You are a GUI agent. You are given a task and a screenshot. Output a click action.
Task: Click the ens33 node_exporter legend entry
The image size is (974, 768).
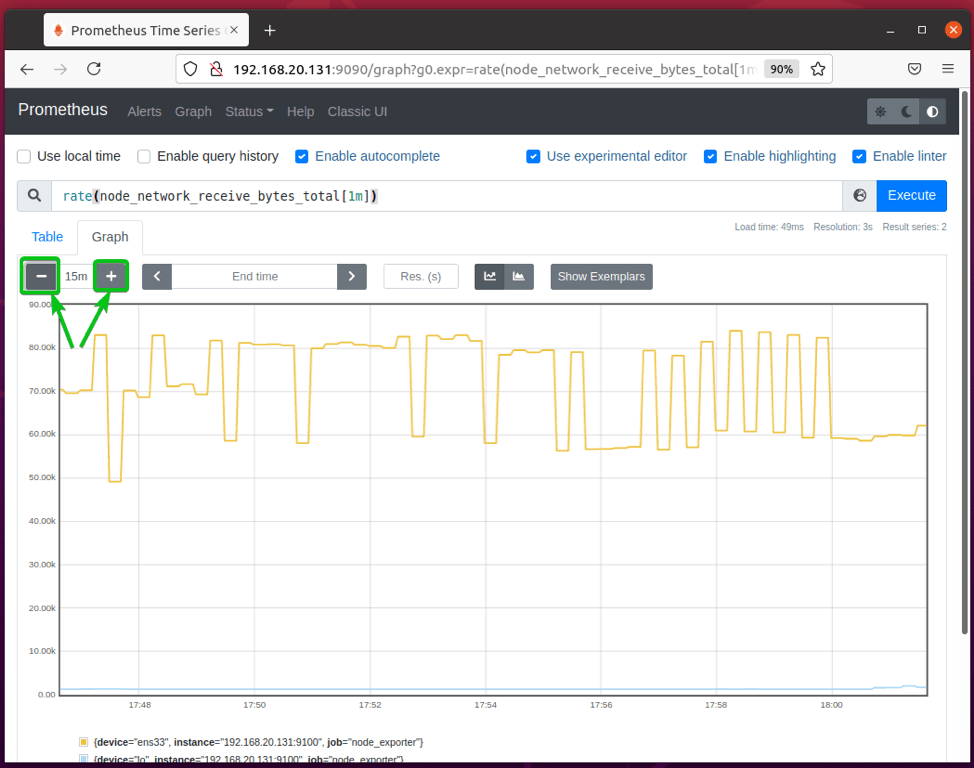(258, 742)
